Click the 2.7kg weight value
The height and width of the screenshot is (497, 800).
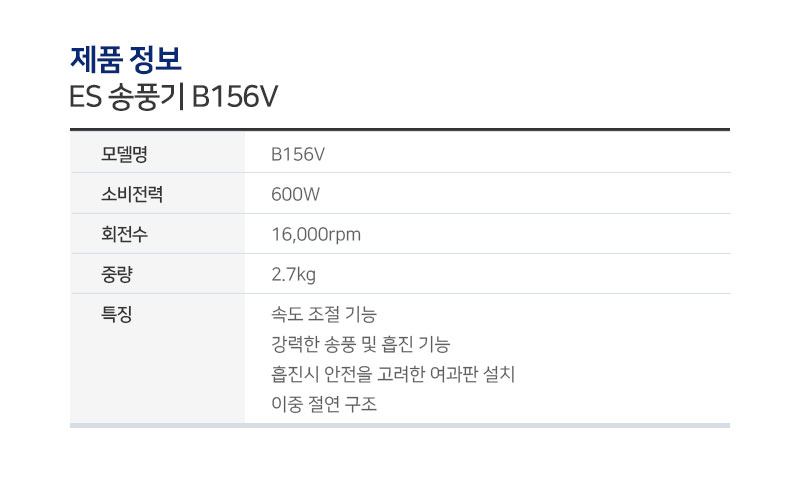(293, 275)
